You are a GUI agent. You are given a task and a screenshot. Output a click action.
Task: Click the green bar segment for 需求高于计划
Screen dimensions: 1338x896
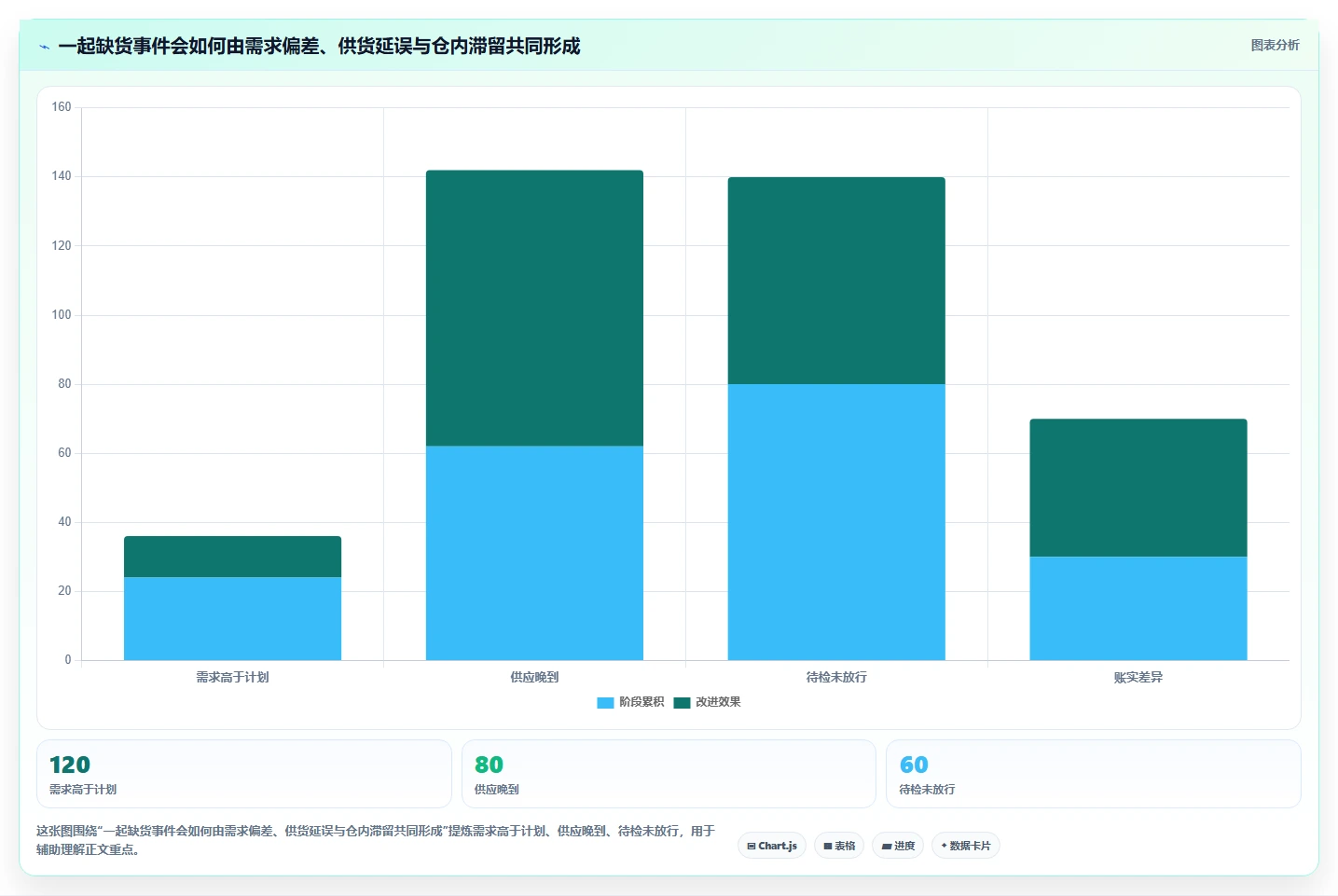(x=232, y=557)
